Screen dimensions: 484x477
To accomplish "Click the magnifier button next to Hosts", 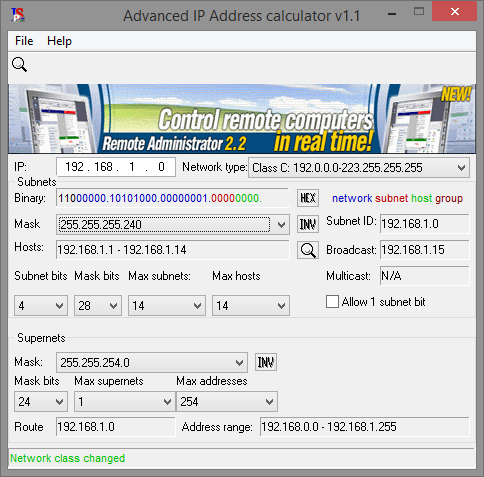I will [308, 250].
